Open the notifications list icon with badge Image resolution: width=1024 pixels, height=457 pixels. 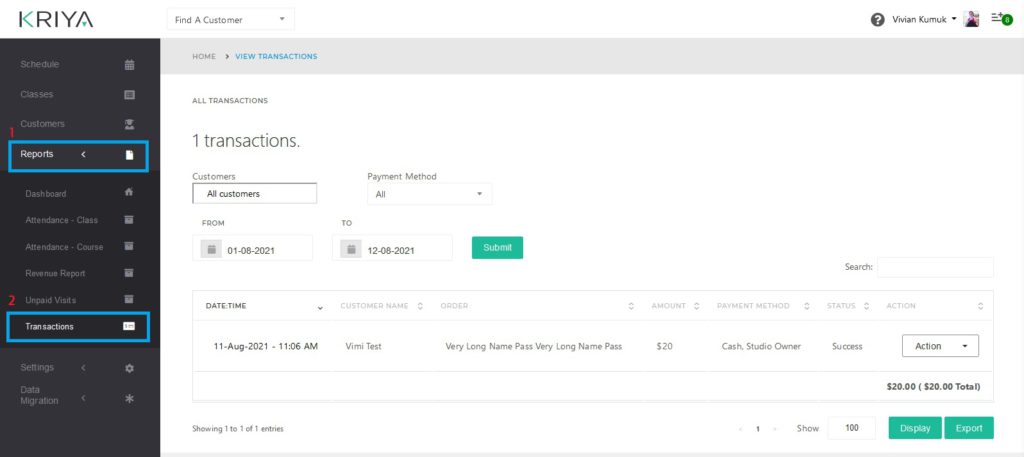point(997,19)
